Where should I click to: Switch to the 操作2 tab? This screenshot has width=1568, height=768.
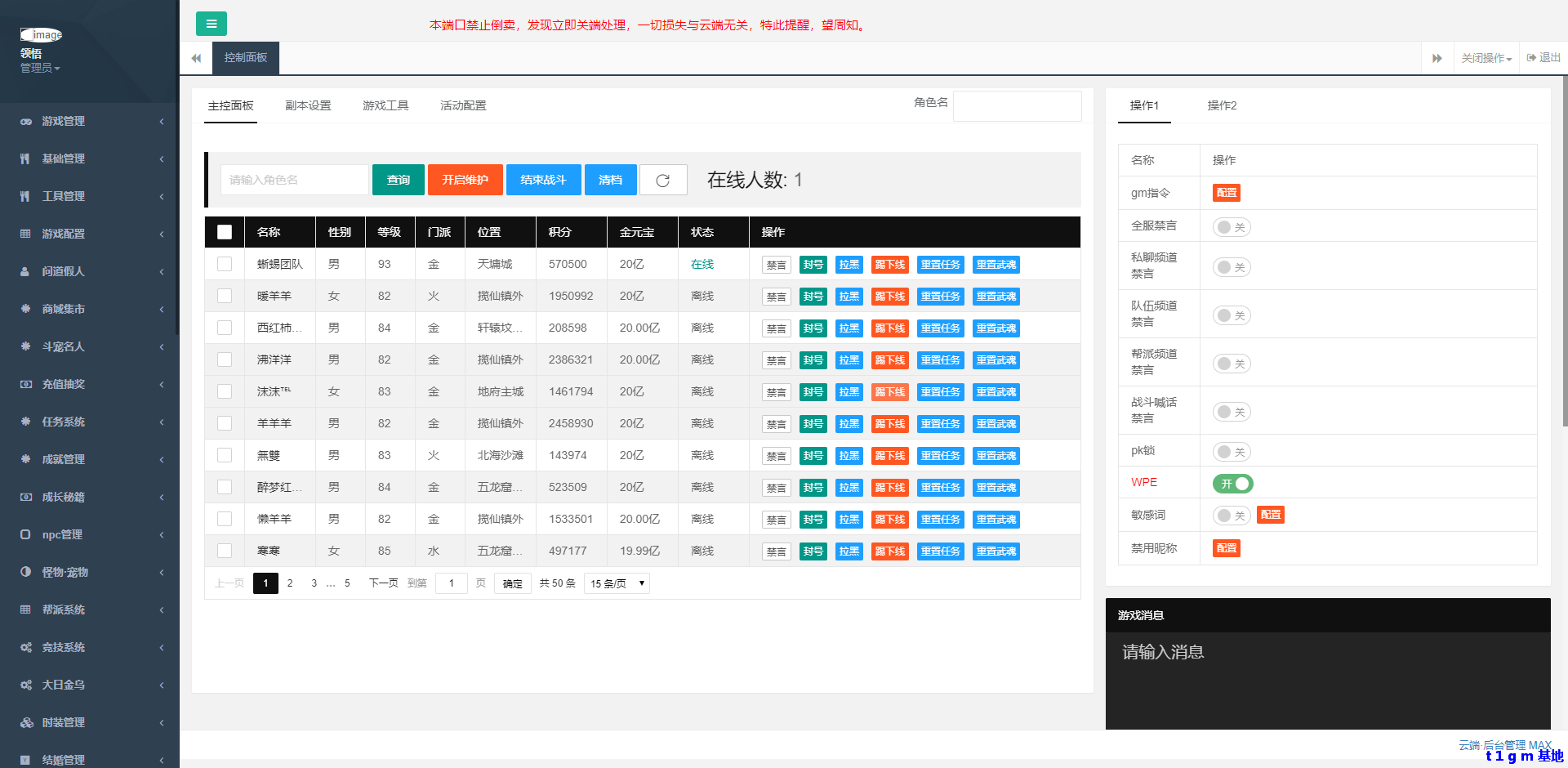[x=1222, y=105]
